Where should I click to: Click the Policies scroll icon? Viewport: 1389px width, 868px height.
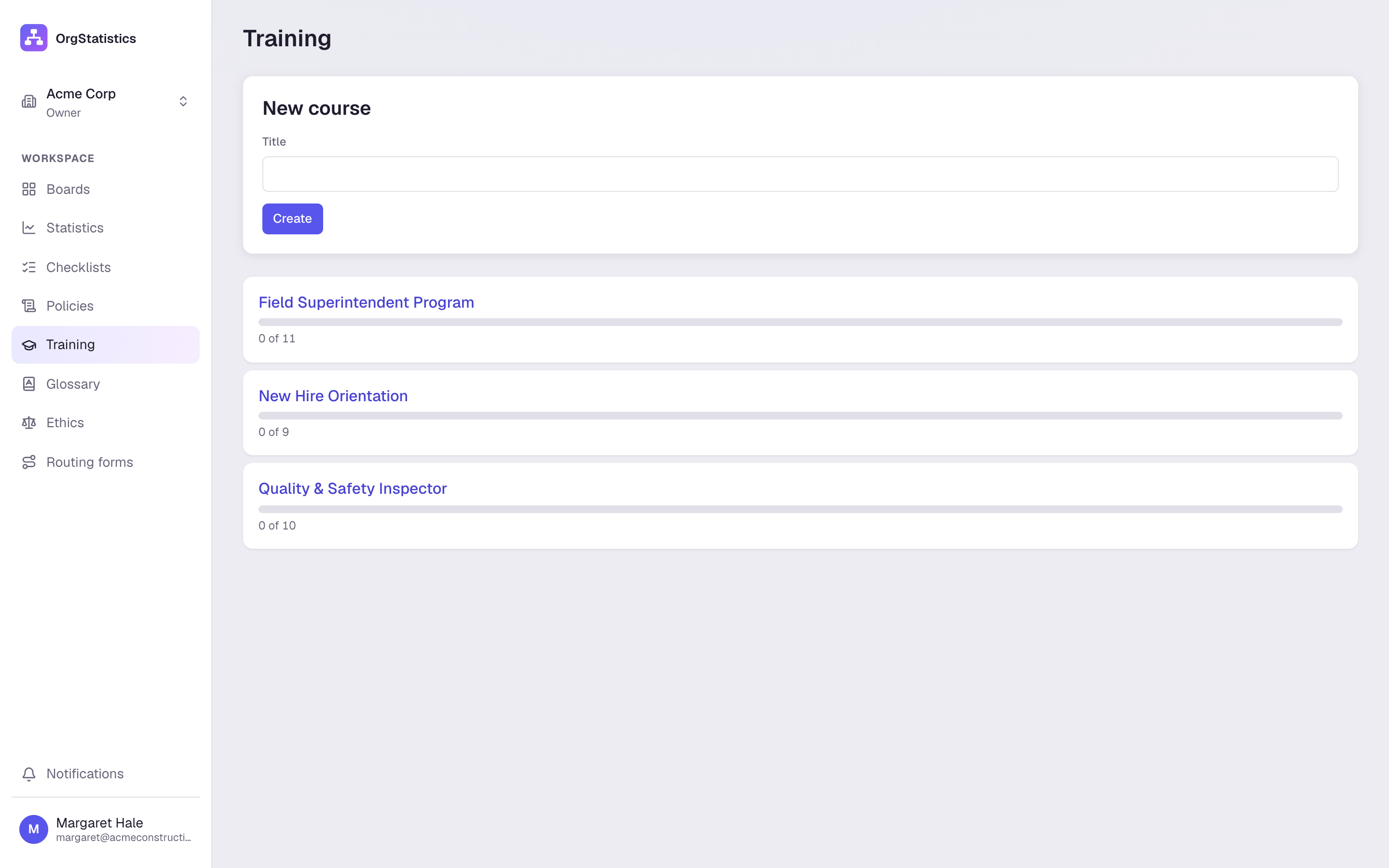point(29,306)
